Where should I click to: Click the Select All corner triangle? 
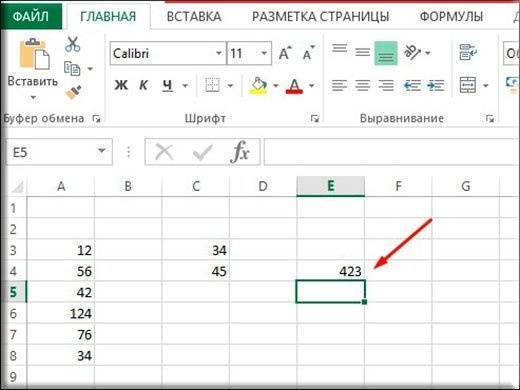tap(17, 186)
